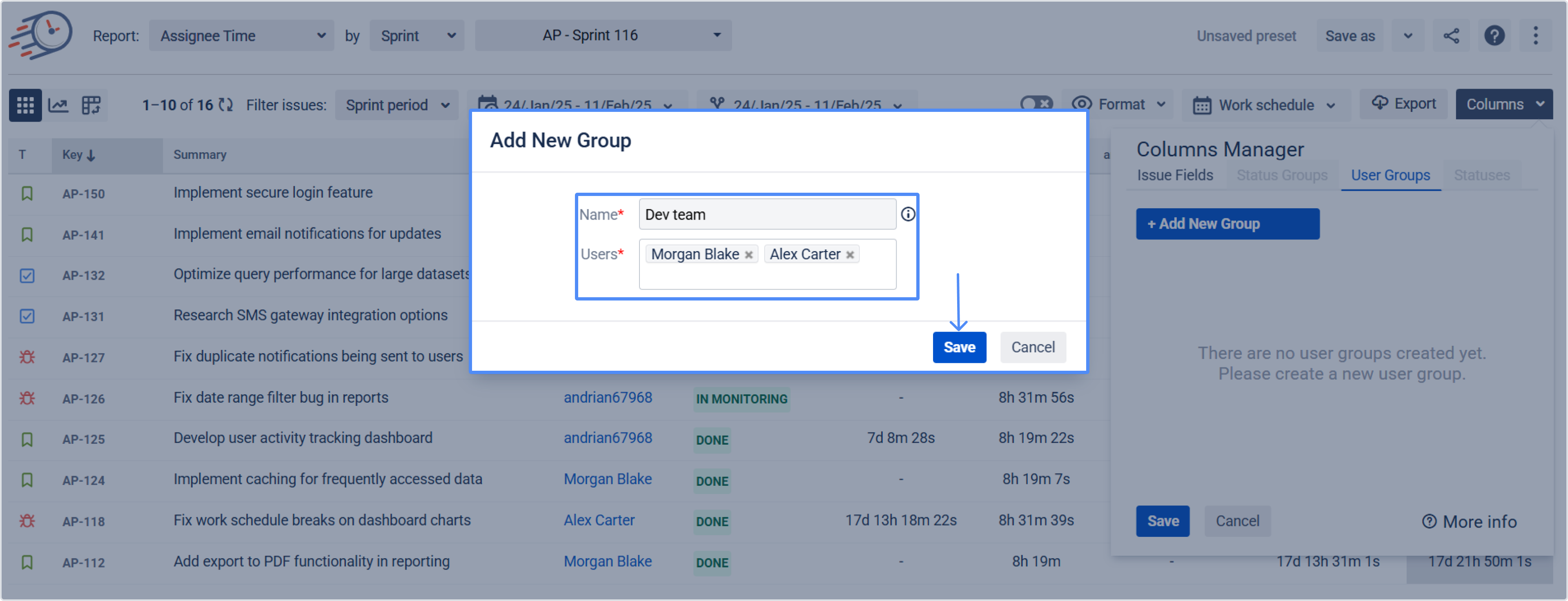This screenshot has height=601, width=1568.
Task: Click into the Name input field
Action: [x=766, y=214]
